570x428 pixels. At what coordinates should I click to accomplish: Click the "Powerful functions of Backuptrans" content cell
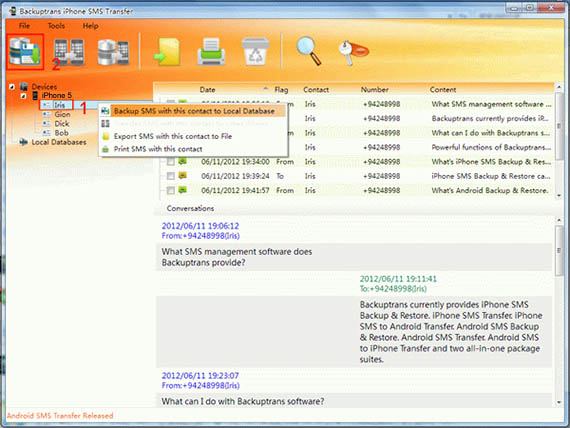coord(491,147)
